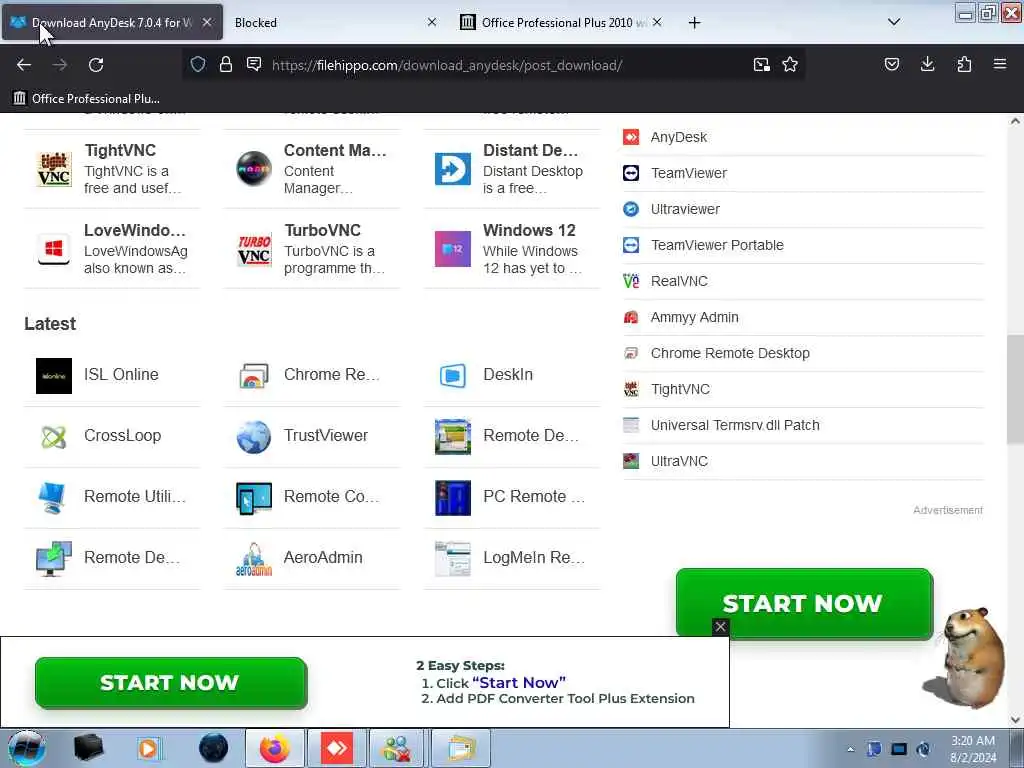The width and height of the screenshot is (1024, 768).
Task: Show hidden system tray icons
Action: pyautogui.click(x=850, y=749)
